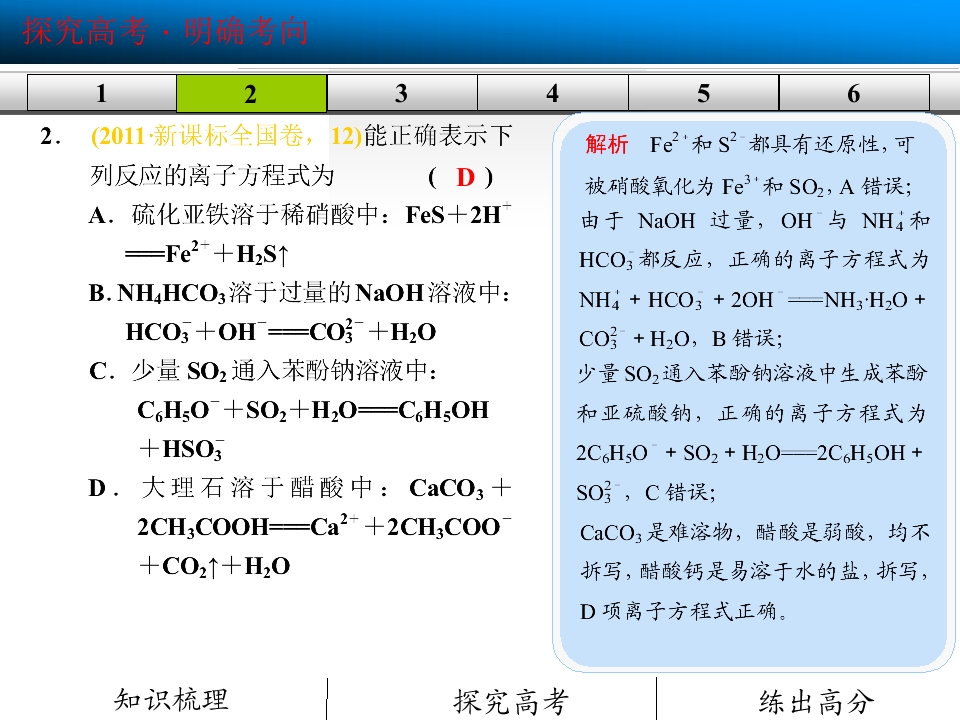Go to question tab 5
960x720 pixels.
703,94
